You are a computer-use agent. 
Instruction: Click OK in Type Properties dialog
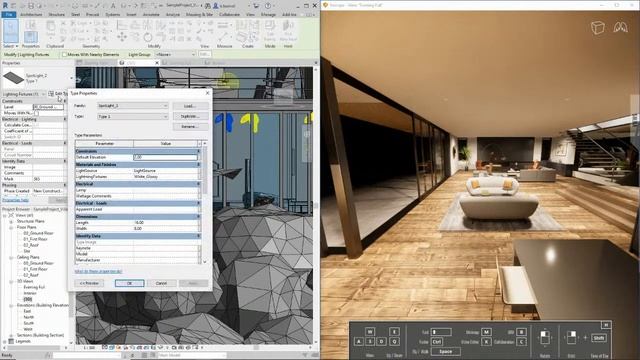click(129, 283)
